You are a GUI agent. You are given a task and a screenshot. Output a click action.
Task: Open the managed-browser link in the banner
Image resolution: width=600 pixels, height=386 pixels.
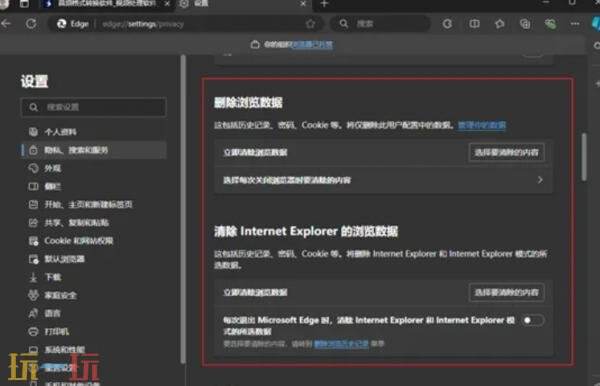tap(312, 44)
